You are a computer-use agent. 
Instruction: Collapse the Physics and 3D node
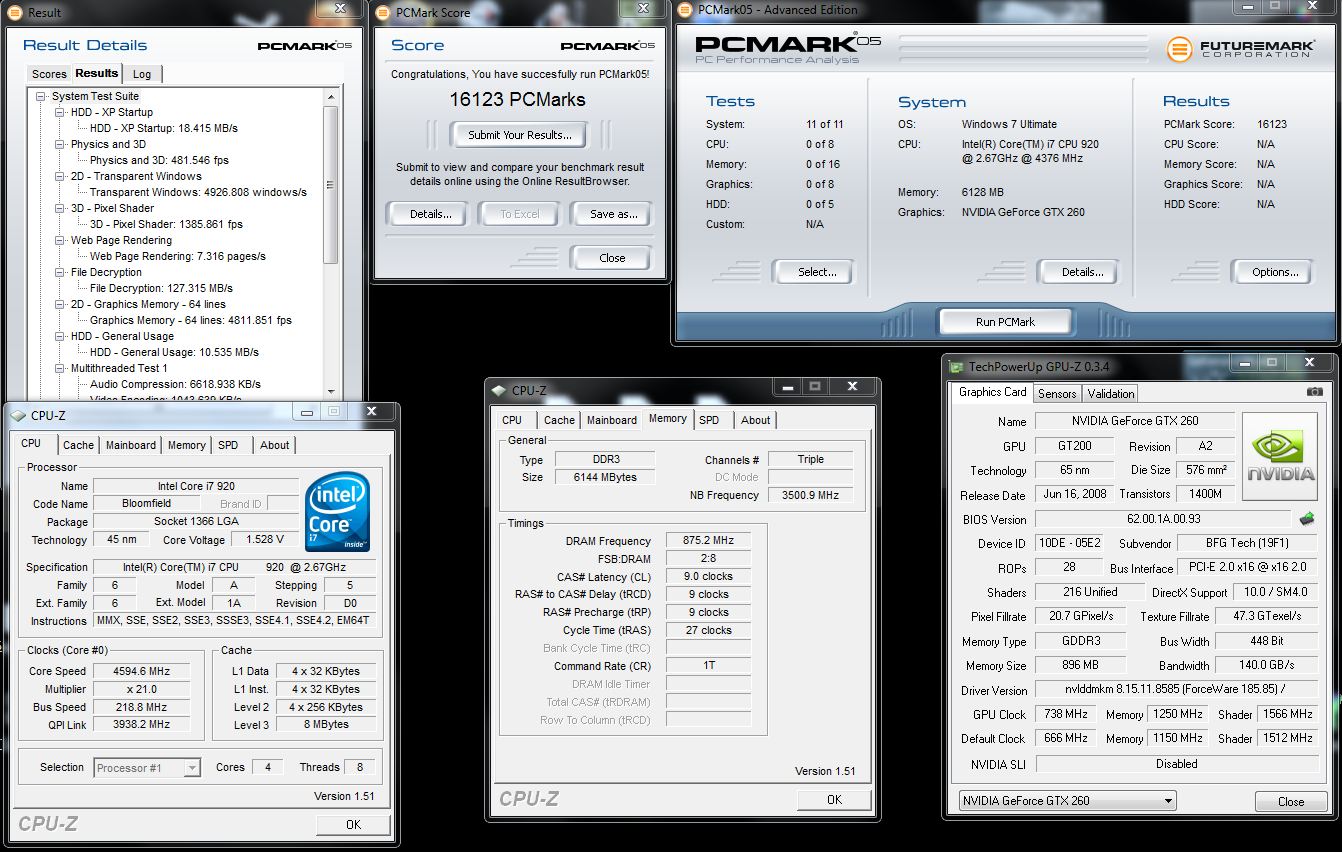[60, 144]
